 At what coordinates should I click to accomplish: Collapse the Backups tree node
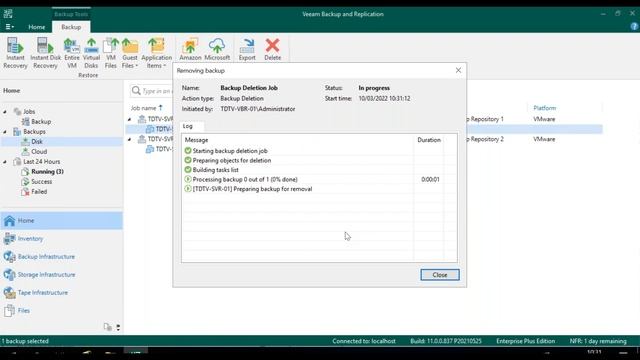5,131
